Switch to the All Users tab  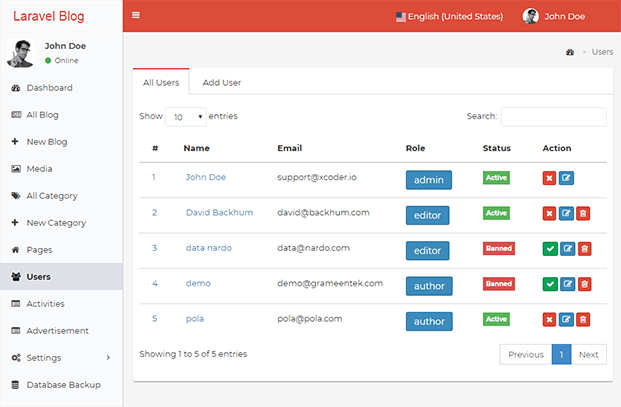[x=161, y=82]
